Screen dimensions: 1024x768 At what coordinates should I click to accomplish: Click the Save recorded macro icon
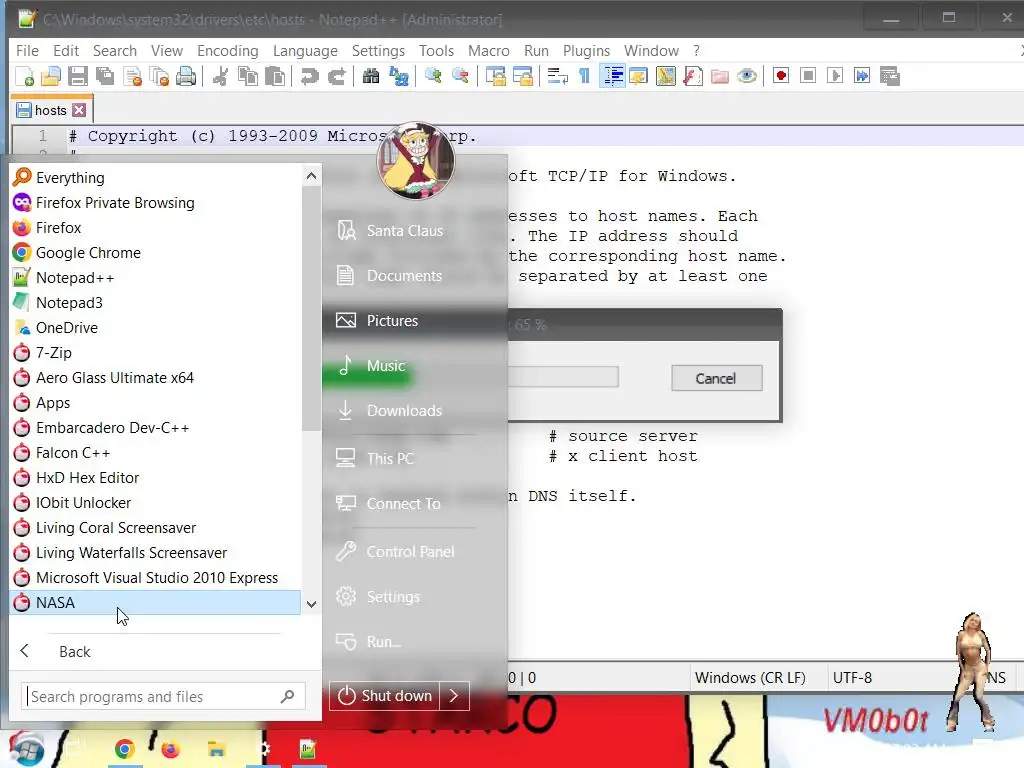tap(889, 76)
